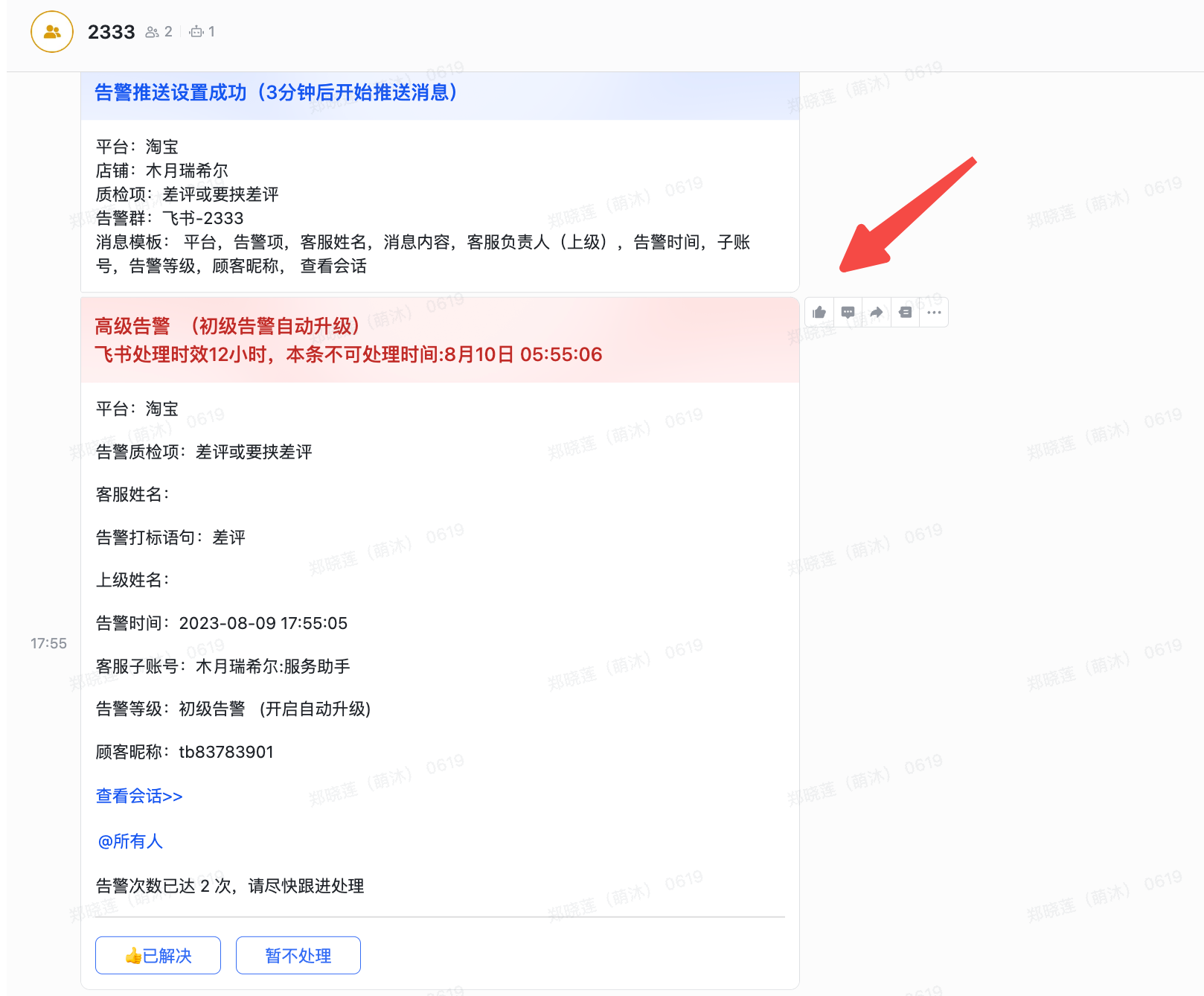Click the 客服姓名 field line

[x=133, y=494]
